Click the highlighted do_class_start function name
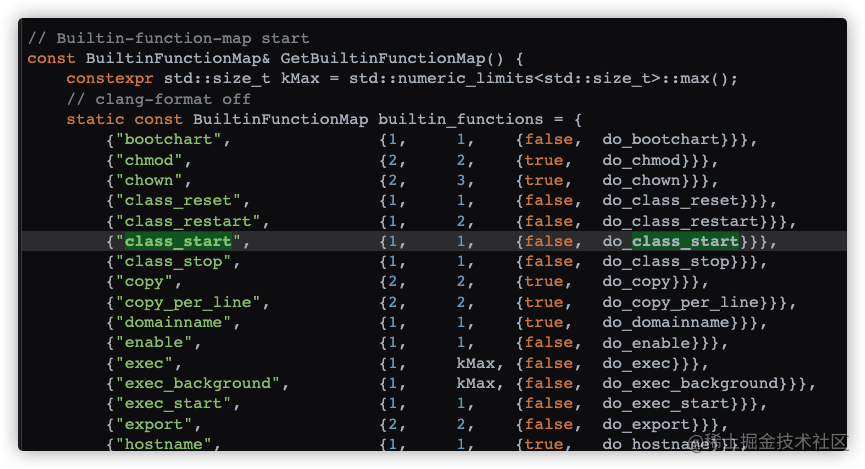The height and width of the screenshot is (469, 865). 670,241
